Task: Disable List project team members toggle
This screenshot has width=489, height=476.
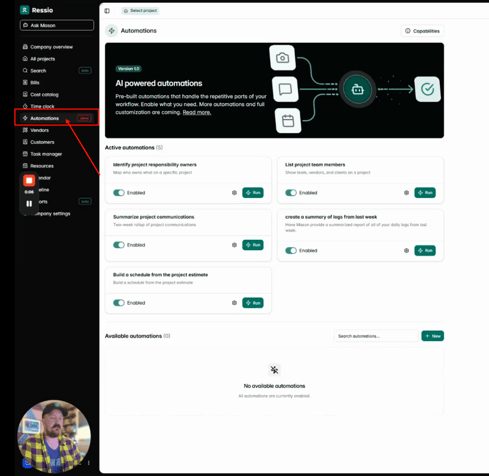Action: 291,193
